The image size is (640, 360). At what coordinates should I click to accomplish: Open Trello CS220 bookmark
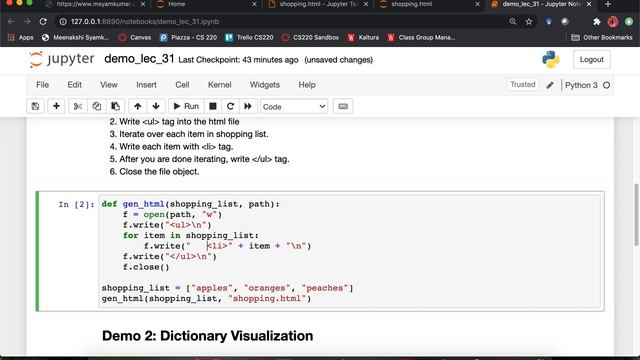(249, 38)
